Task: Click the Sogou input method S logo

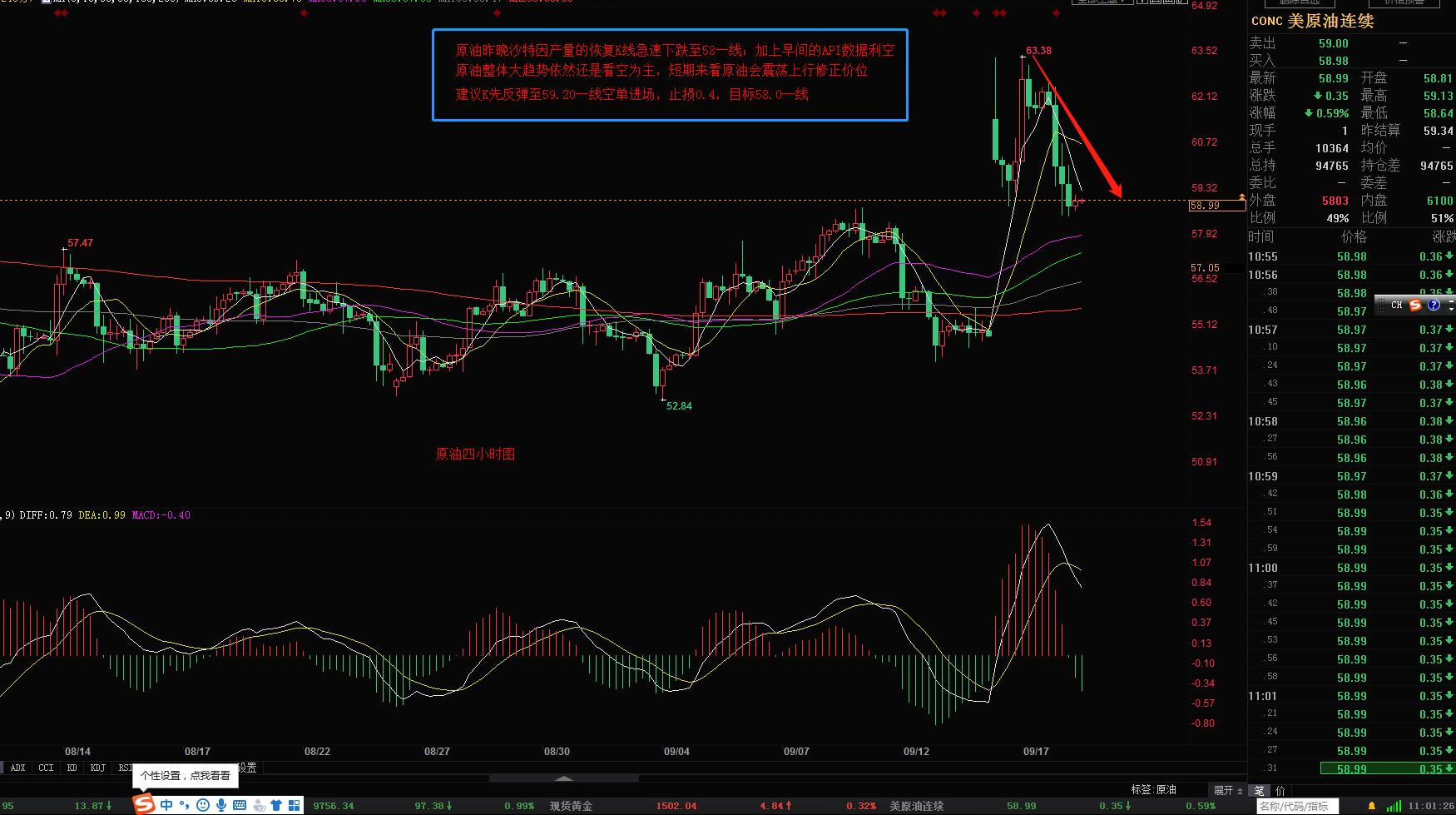Action: coord(145,805)
